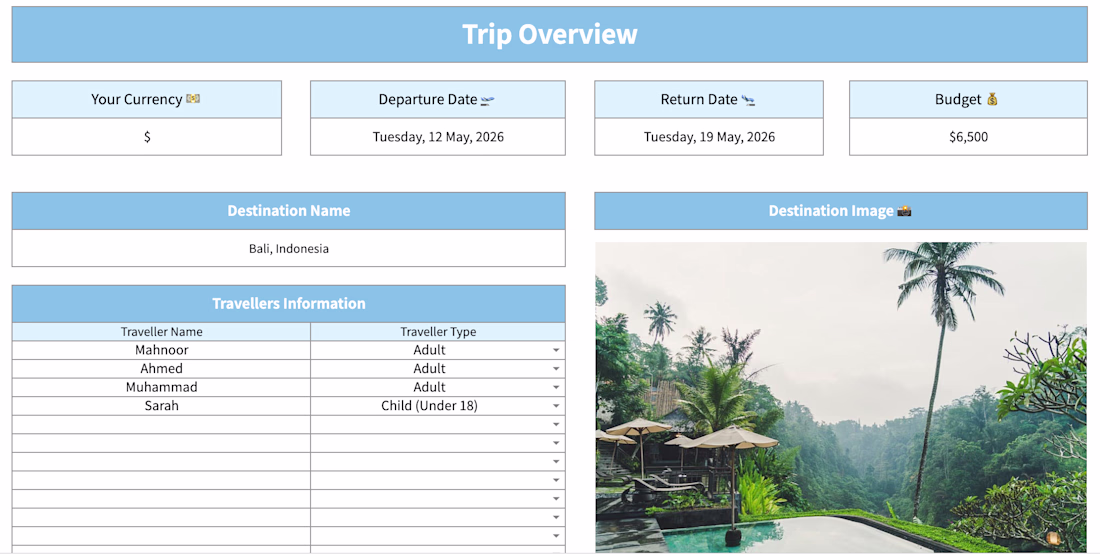Select the Bali, Indonesia cell
This screenshot has height=554, width=1100.
tap(288, 248)
